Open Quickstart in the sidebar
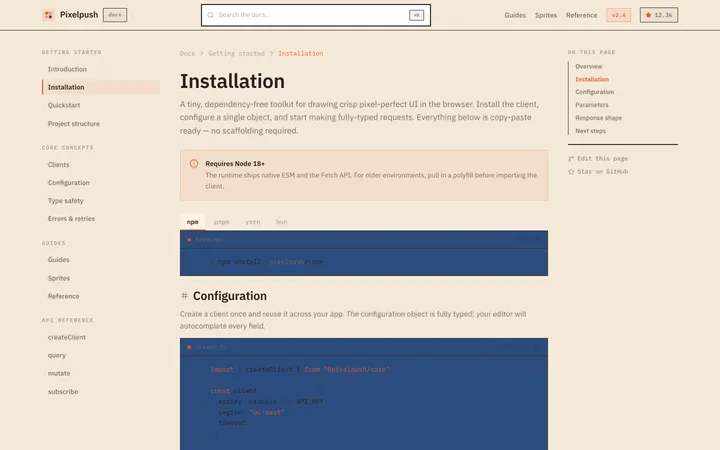 coord(101,105)
